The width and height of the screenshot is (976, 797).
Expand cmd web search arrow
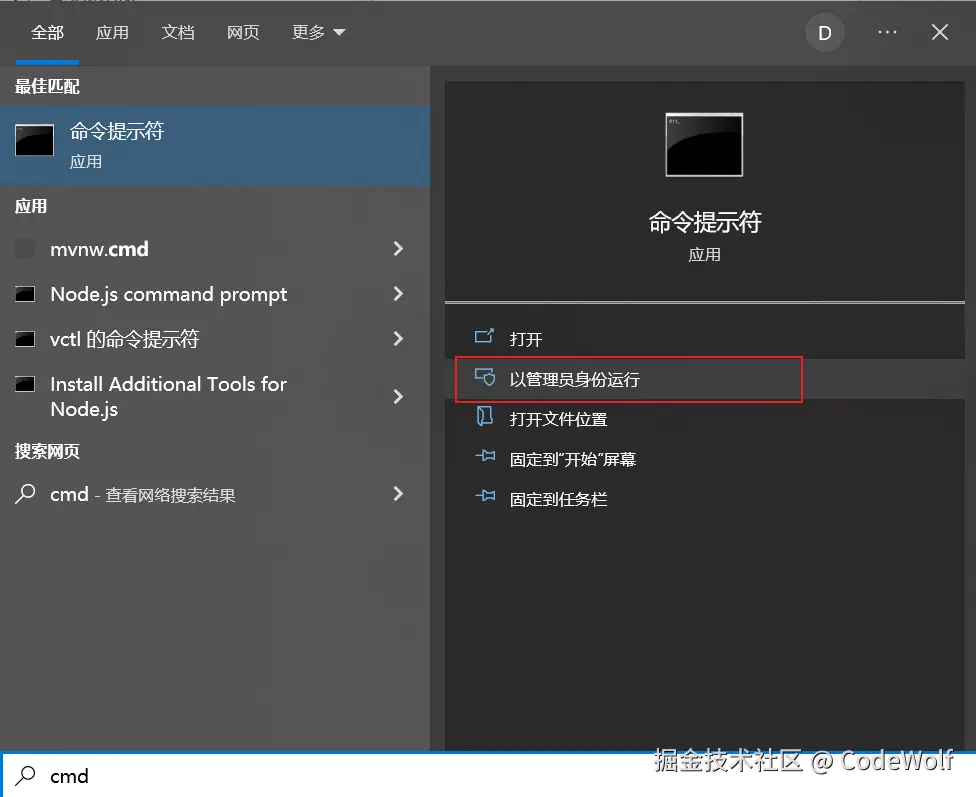[398, 494]
